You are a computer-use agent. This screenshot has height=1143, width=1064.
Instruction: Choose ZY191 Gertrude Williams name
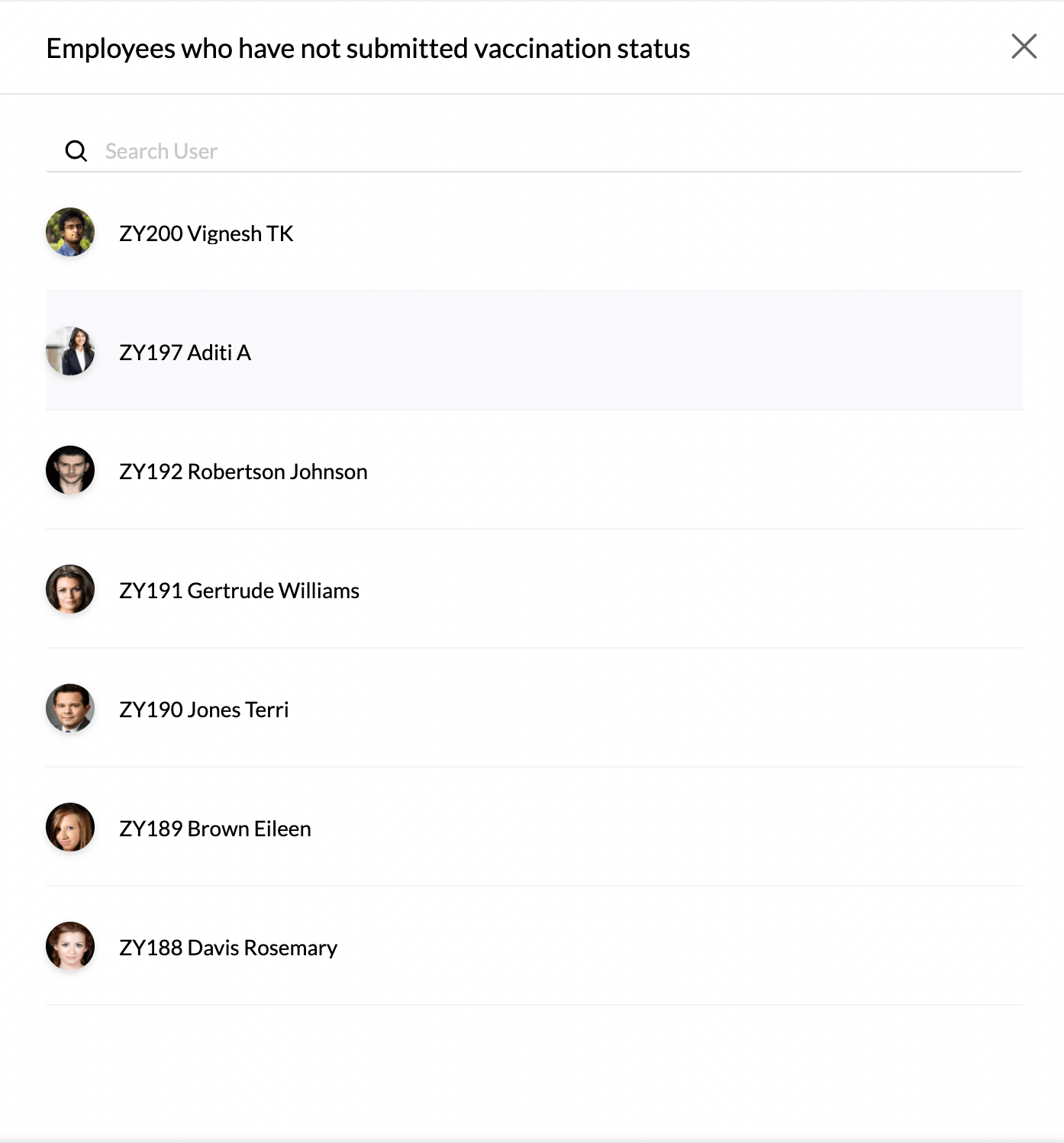pyautogui.click(x=239, y=591)
